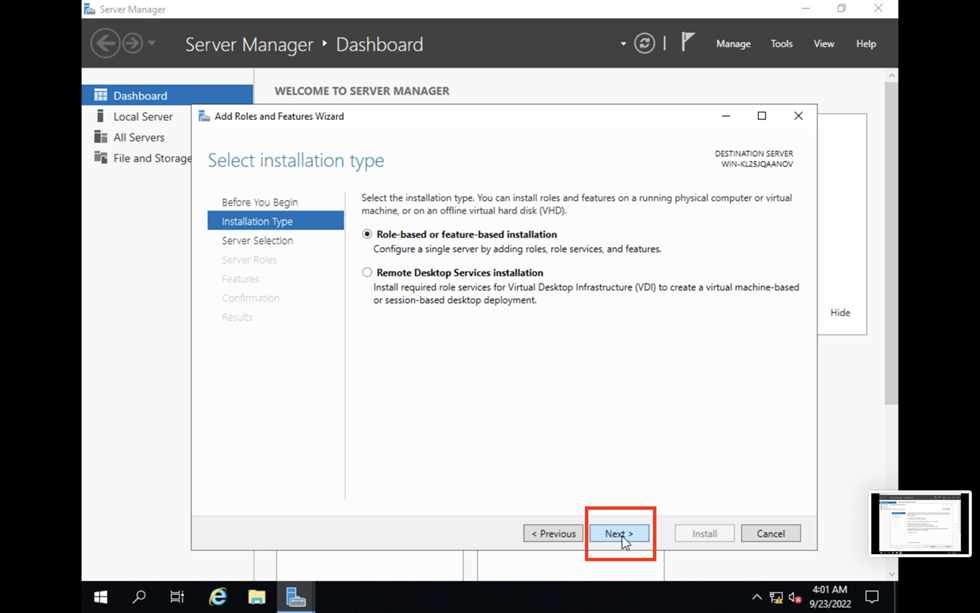Open Task View on the taskbar

177,597
